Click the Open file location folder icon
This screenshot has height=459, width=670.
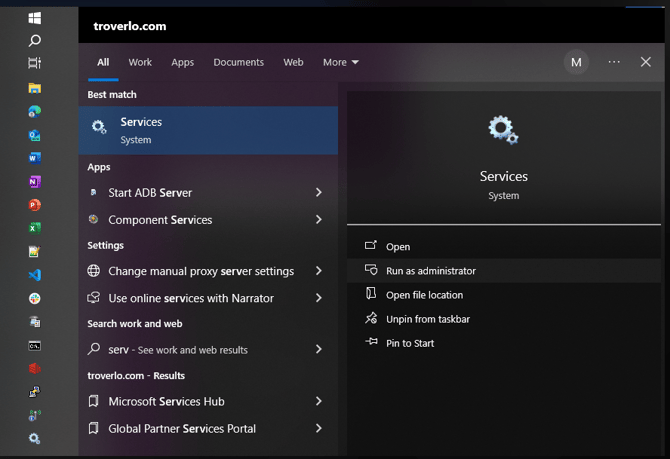pyautogui.click(x=371, y=294)
